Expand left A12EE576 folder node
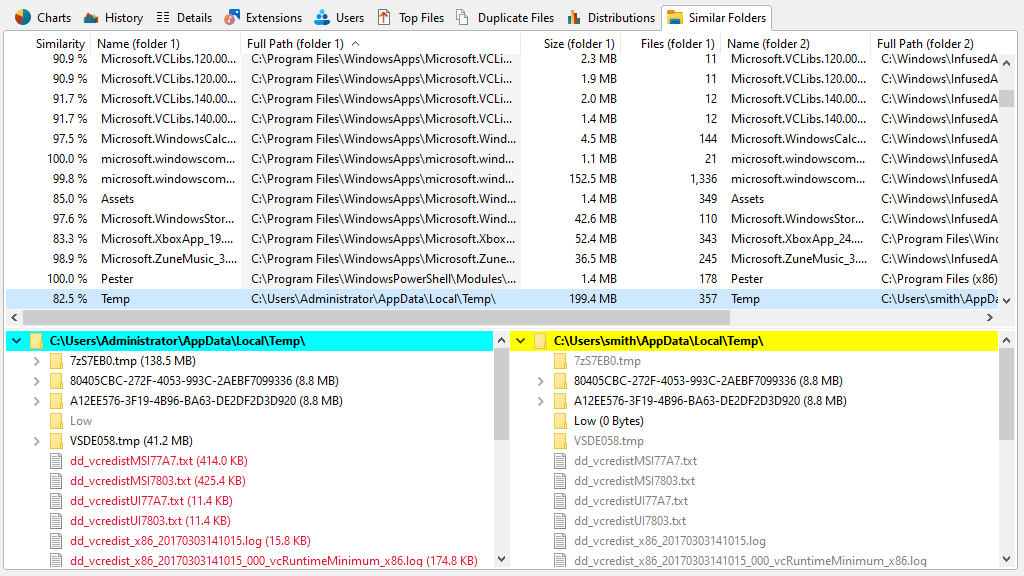Viewport: 1024px width, 576px height. coord(37,401)
